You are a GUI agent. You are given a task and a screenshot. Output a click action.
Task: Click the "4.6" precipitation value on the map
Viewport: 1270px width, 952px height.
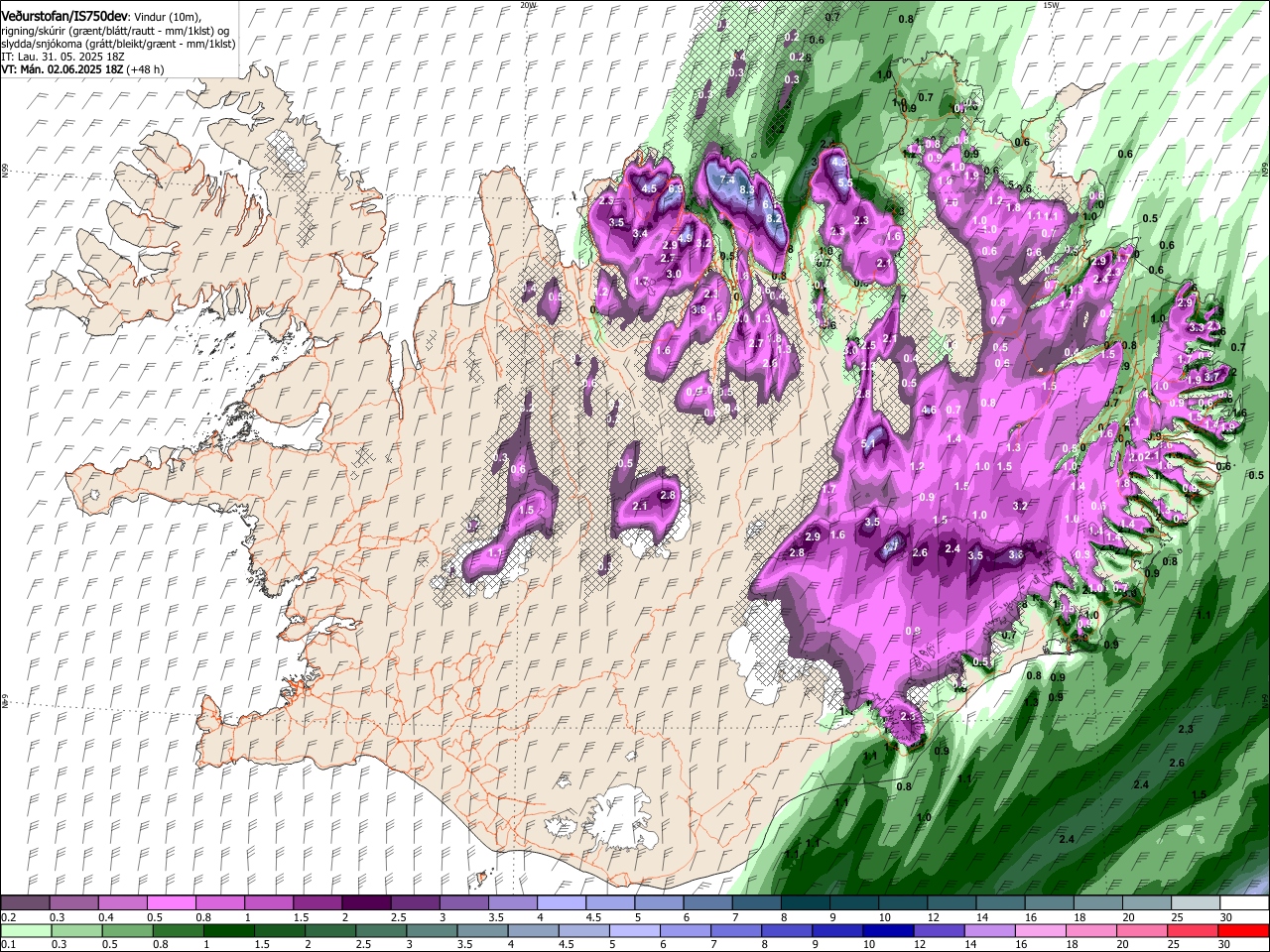coord(930,410)
